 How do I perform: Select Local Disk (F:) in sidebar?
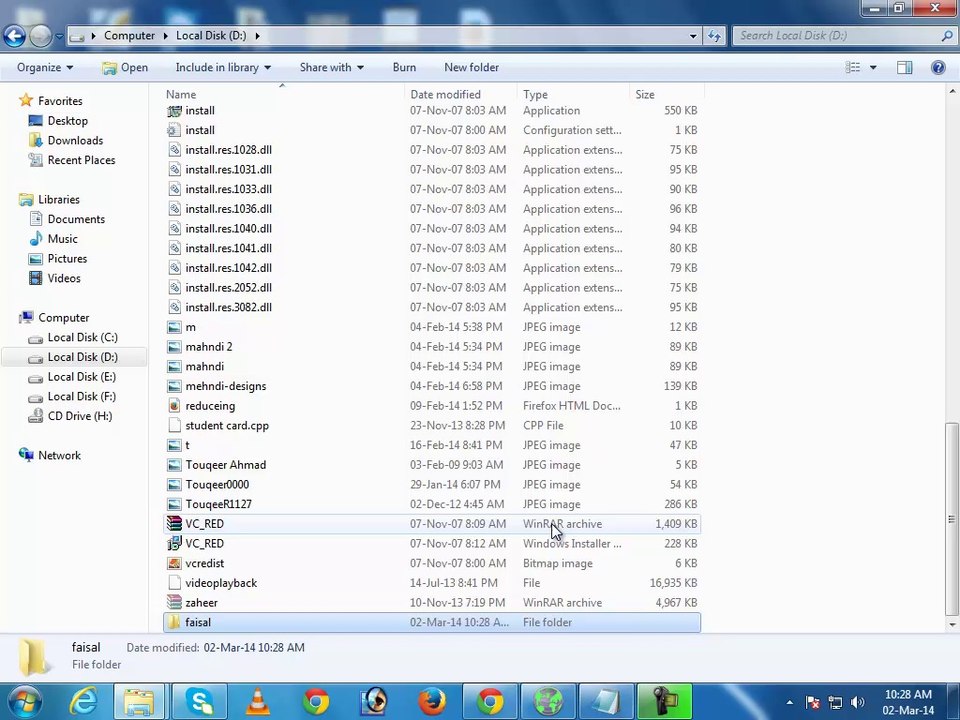[81, 396]
